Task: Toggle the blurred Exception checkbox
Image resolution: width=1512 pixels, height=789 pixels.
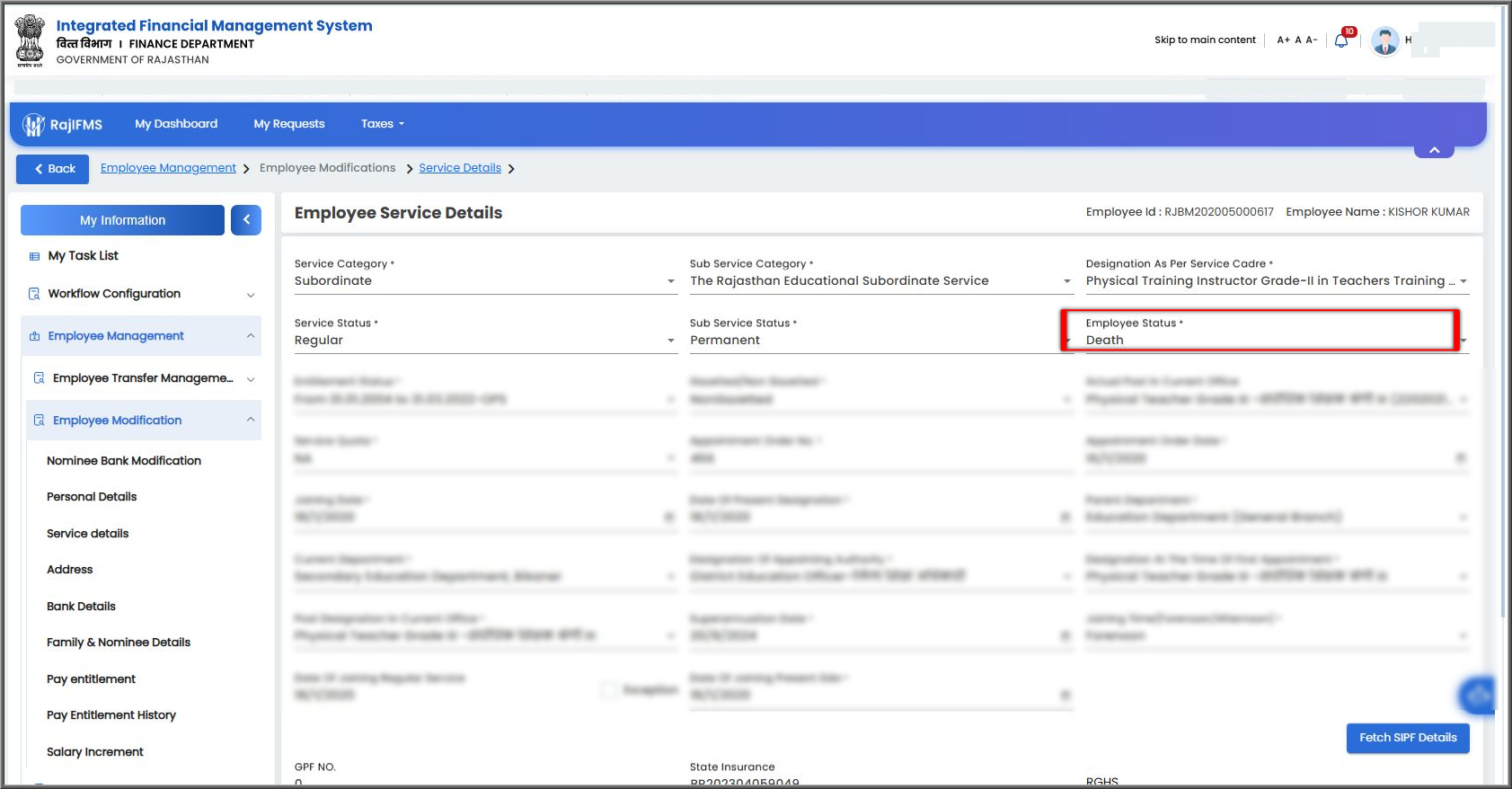Action: 609,690
